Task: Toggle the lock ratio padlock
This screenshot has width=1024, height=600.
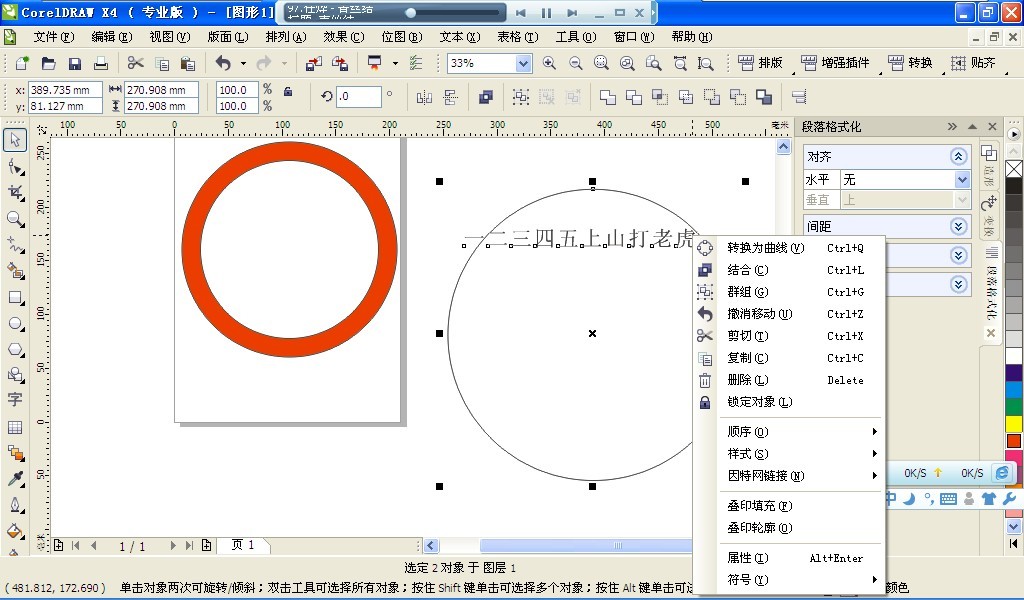Action: (288, 90)
